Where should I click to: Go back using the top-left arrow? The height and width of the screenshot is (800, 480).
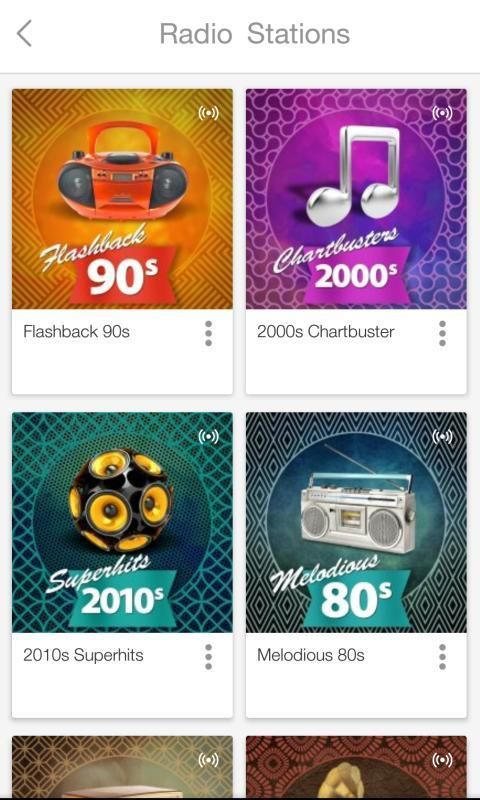[24, 34]
